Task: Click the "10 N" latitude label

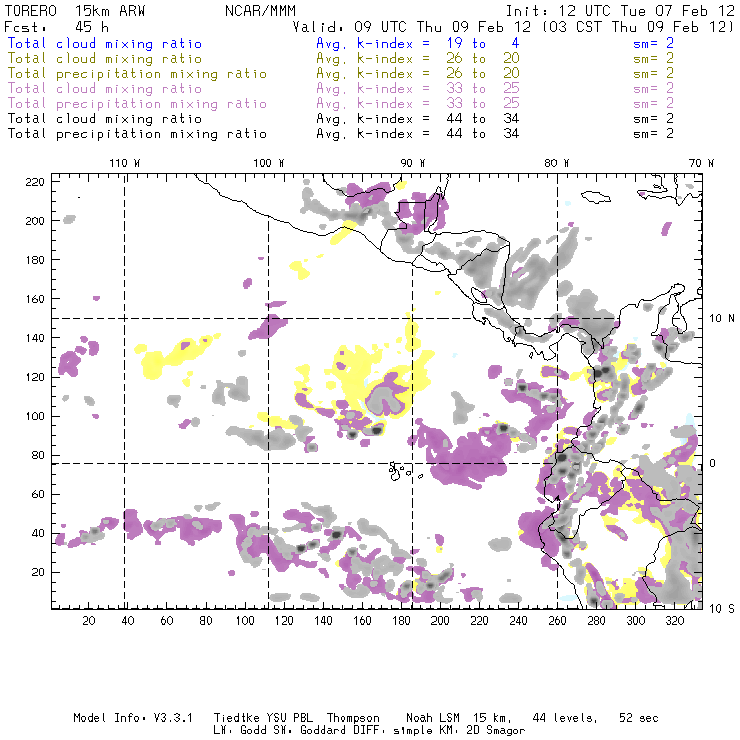Action: point(722,319)
